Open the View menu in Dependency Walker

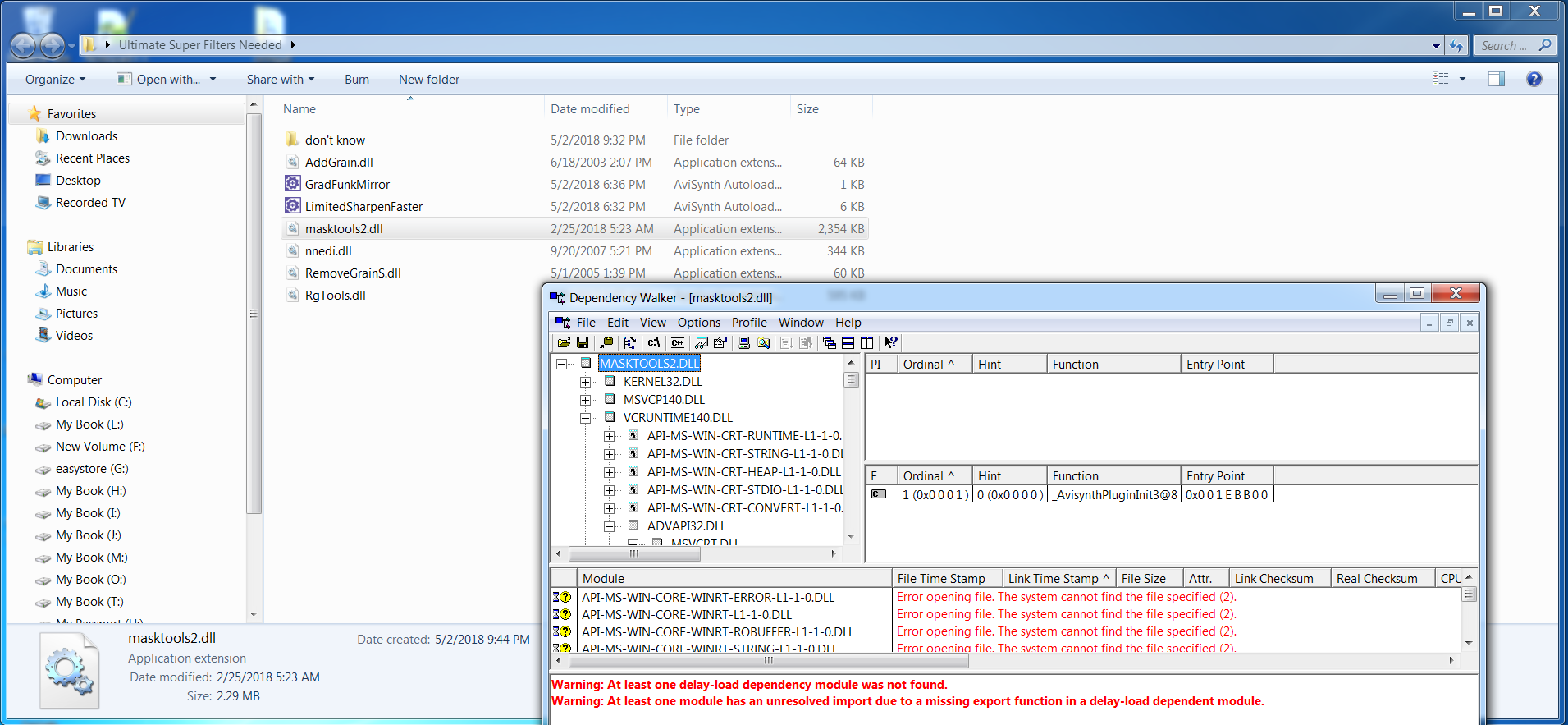653,323
